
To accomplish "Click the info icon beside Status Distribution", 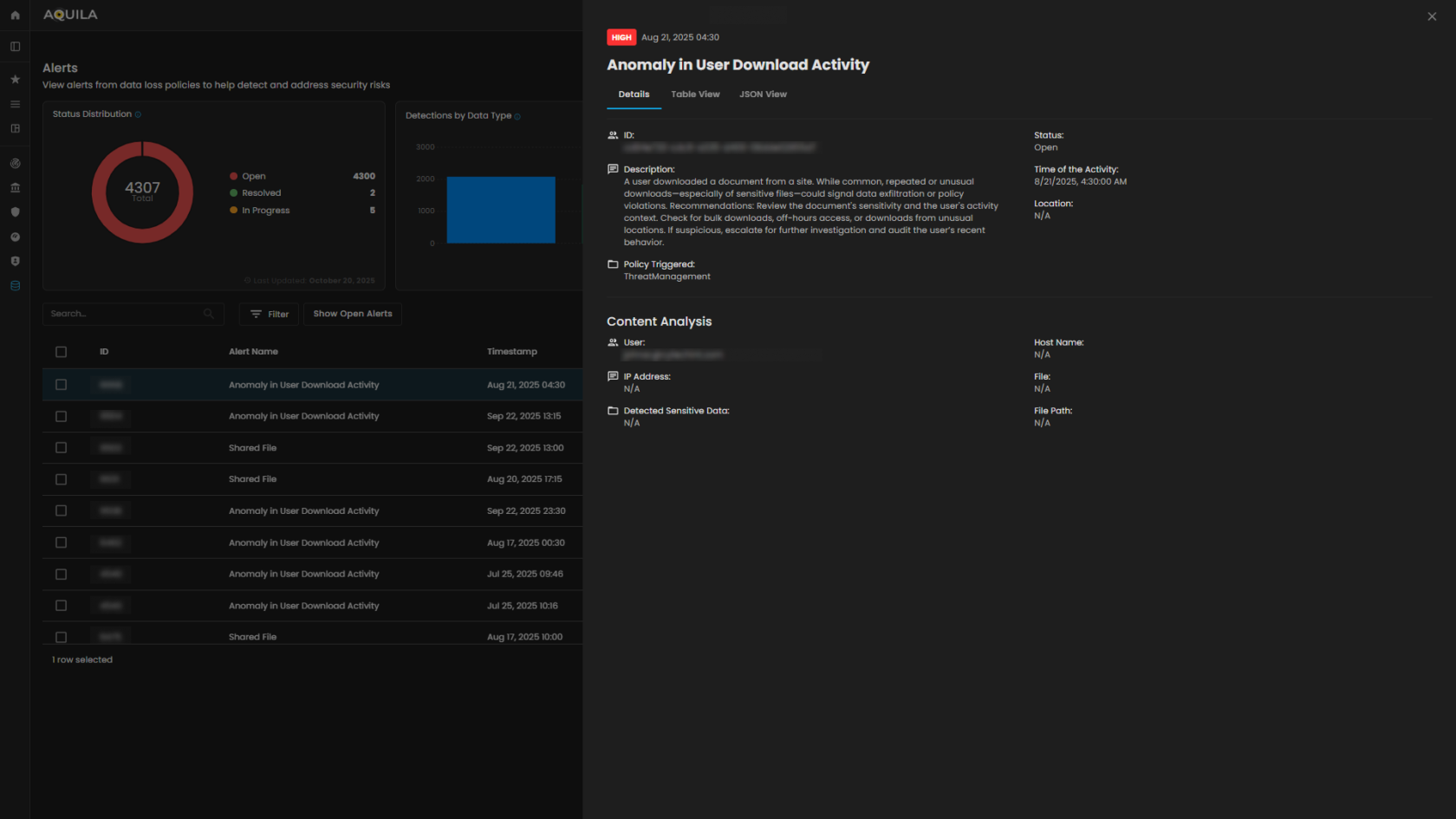I will tap(137, 114).
